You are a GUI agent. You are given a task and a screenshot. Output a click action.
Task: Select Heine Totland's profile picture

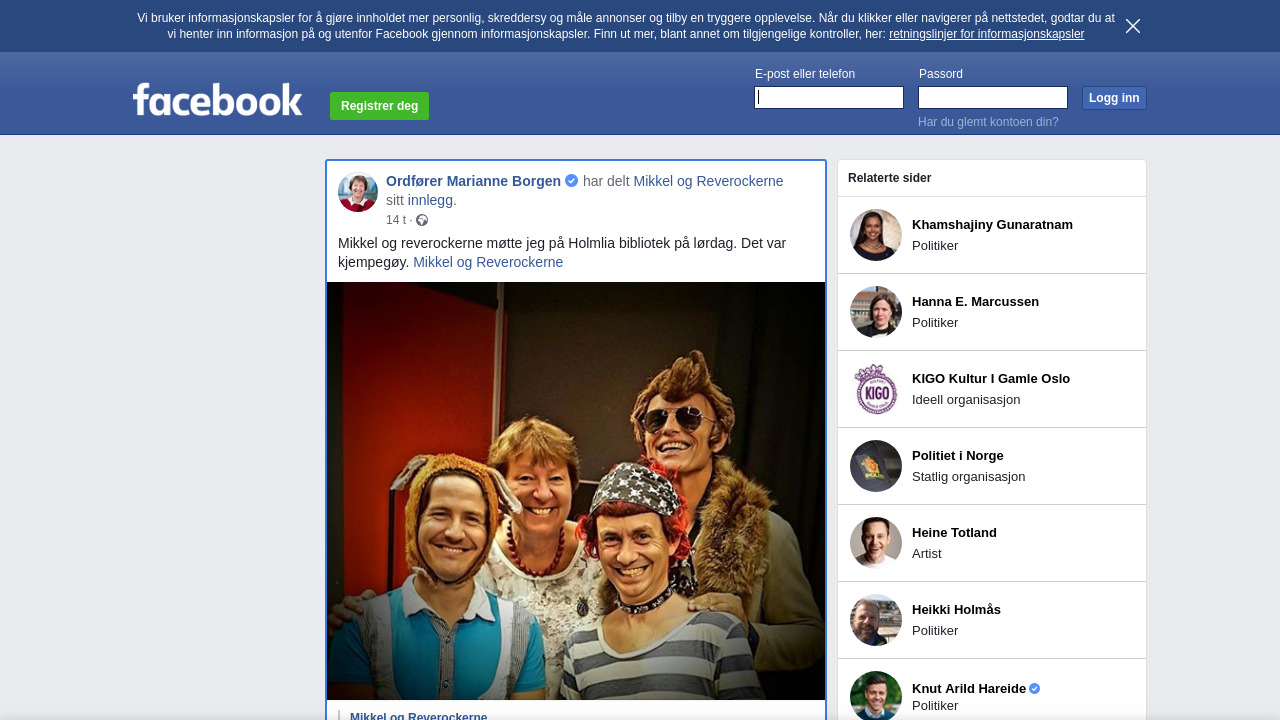pos(876,543)
